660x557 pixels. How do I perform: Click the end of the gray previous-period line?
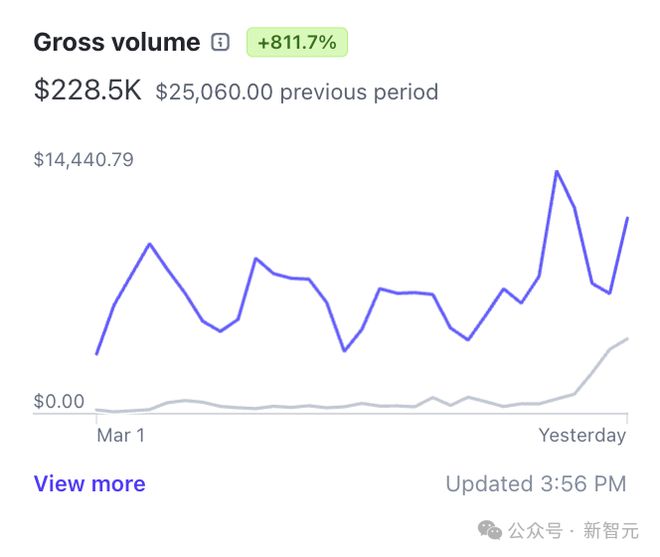627,338
